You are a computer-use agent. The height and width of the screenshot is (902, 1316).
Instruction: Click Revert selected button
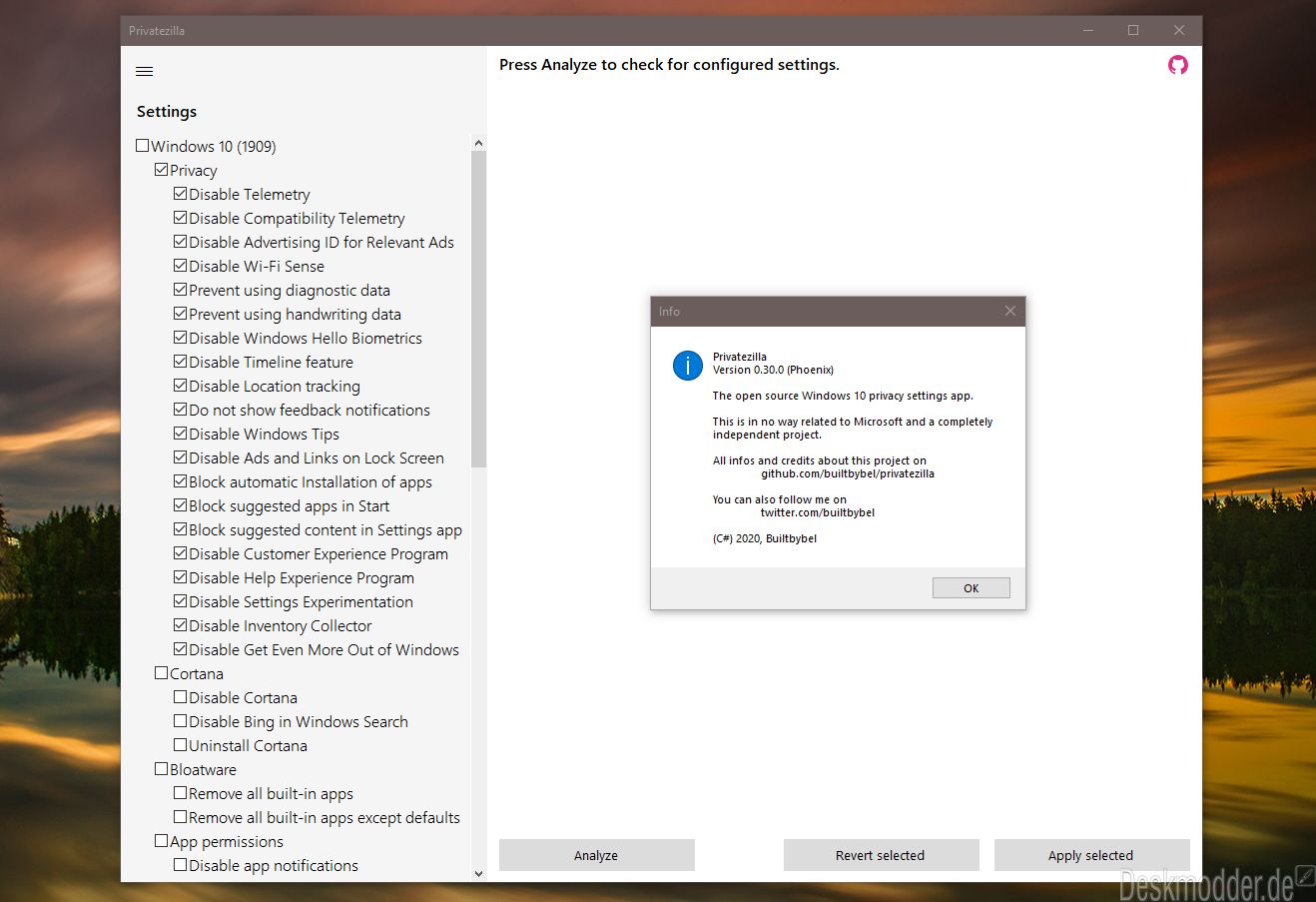880,855
